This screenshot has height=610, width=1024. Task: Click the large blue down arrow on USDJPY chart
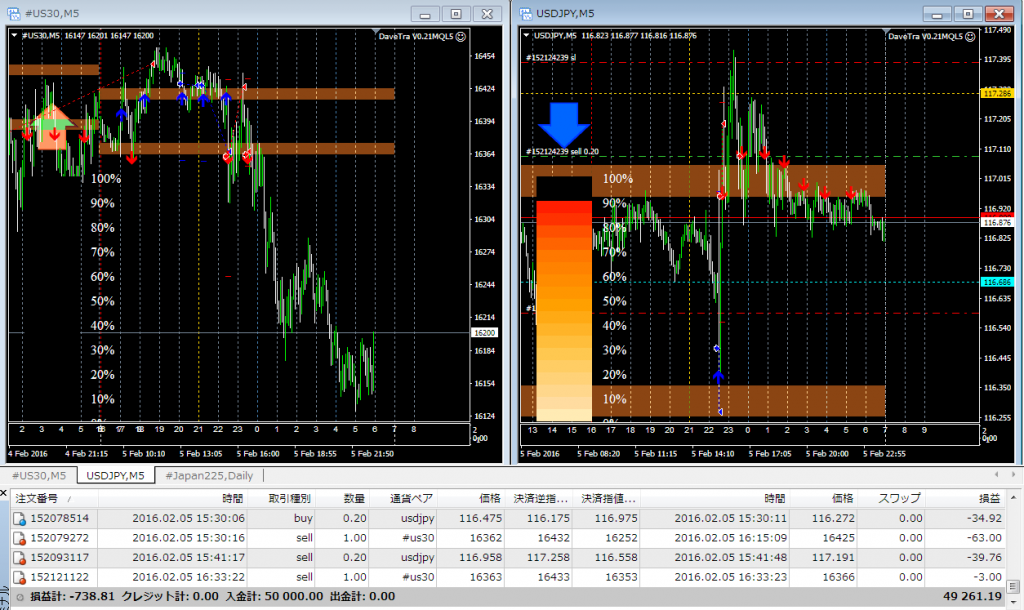pyautogui.click(x=565, y=123)
